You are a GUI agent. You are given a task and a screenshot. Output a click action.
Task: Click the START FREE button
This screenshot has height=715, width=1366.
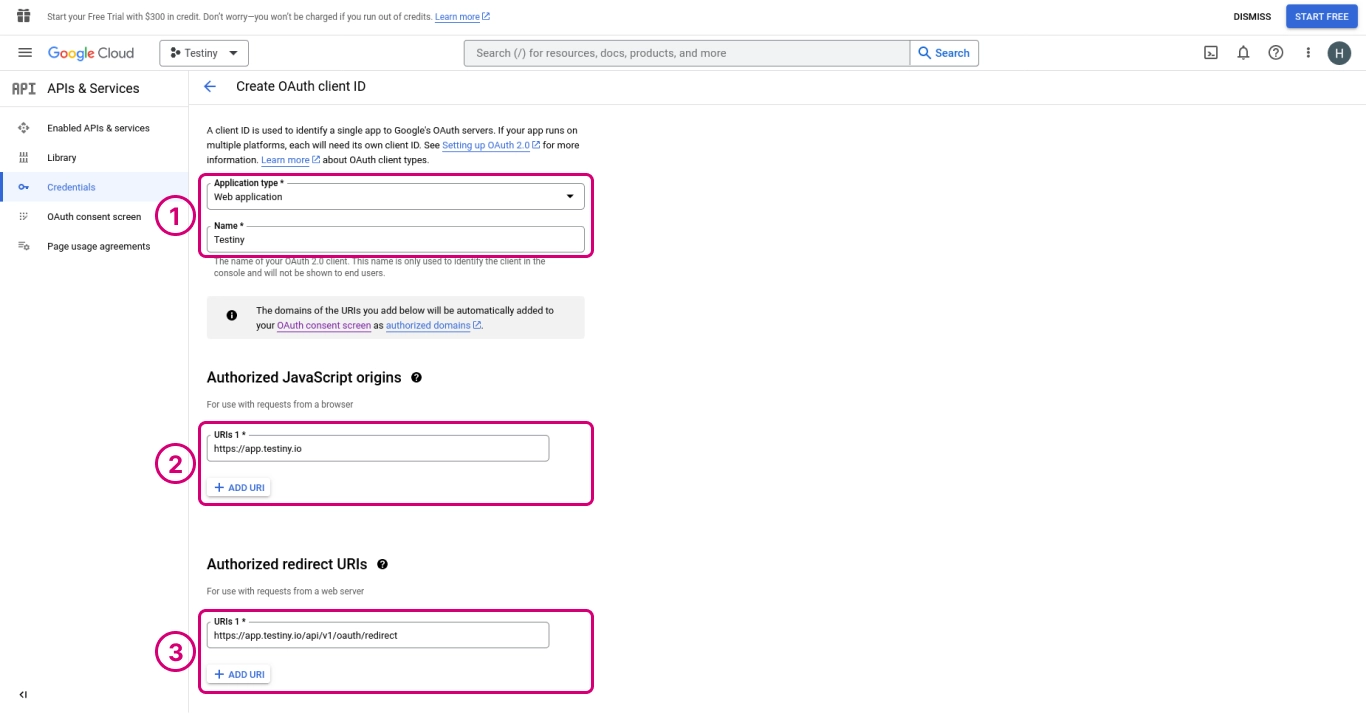[x=1321, y=17]
